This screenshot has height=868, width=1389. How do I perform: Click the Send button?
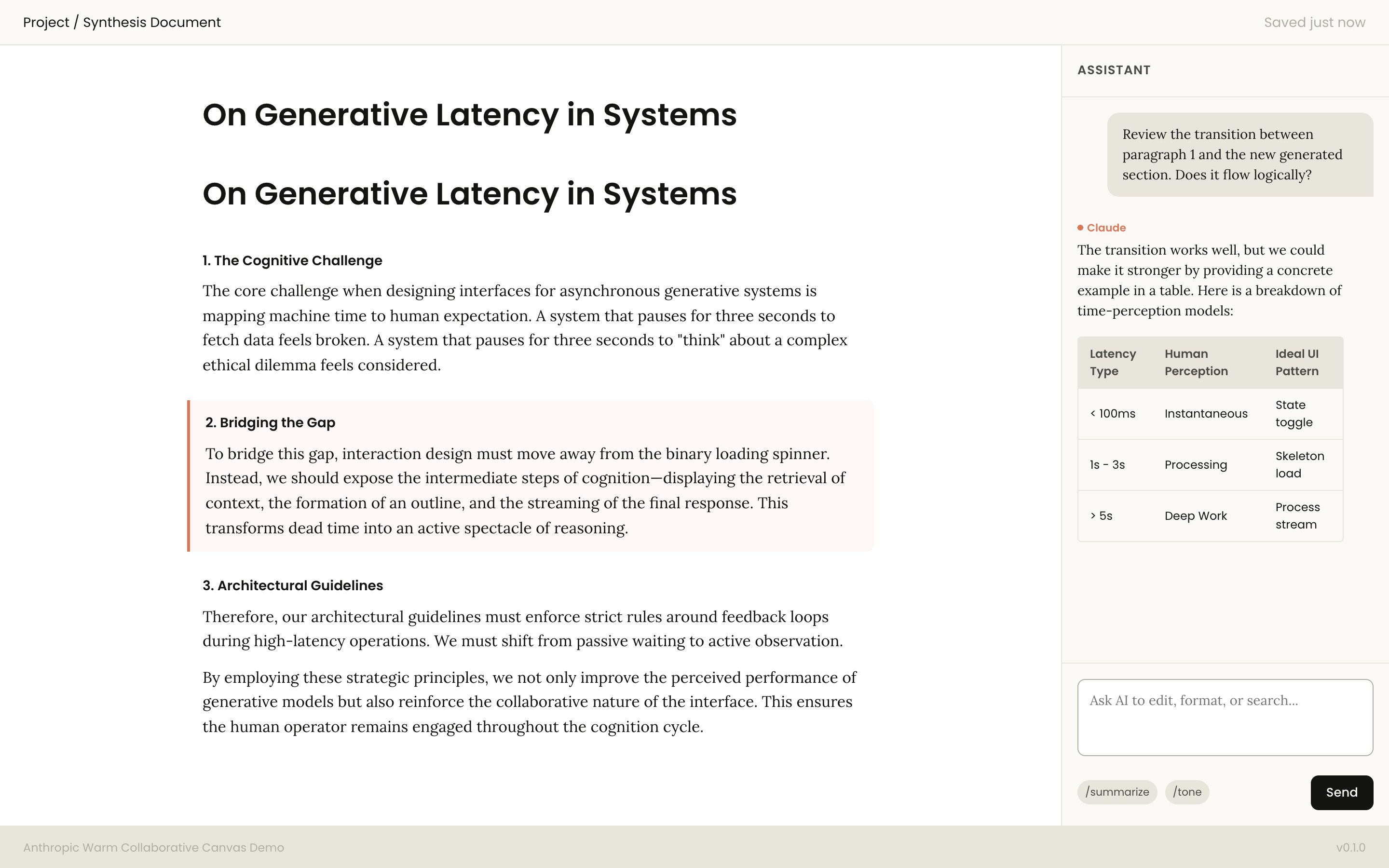click(1341, 792)
